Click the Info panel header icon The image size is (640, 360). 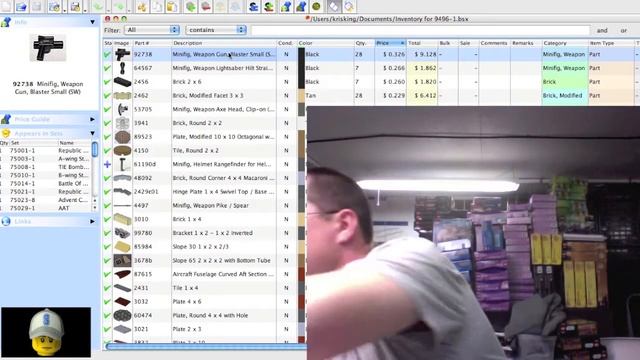pyautogui.click(x=6, y=22)
